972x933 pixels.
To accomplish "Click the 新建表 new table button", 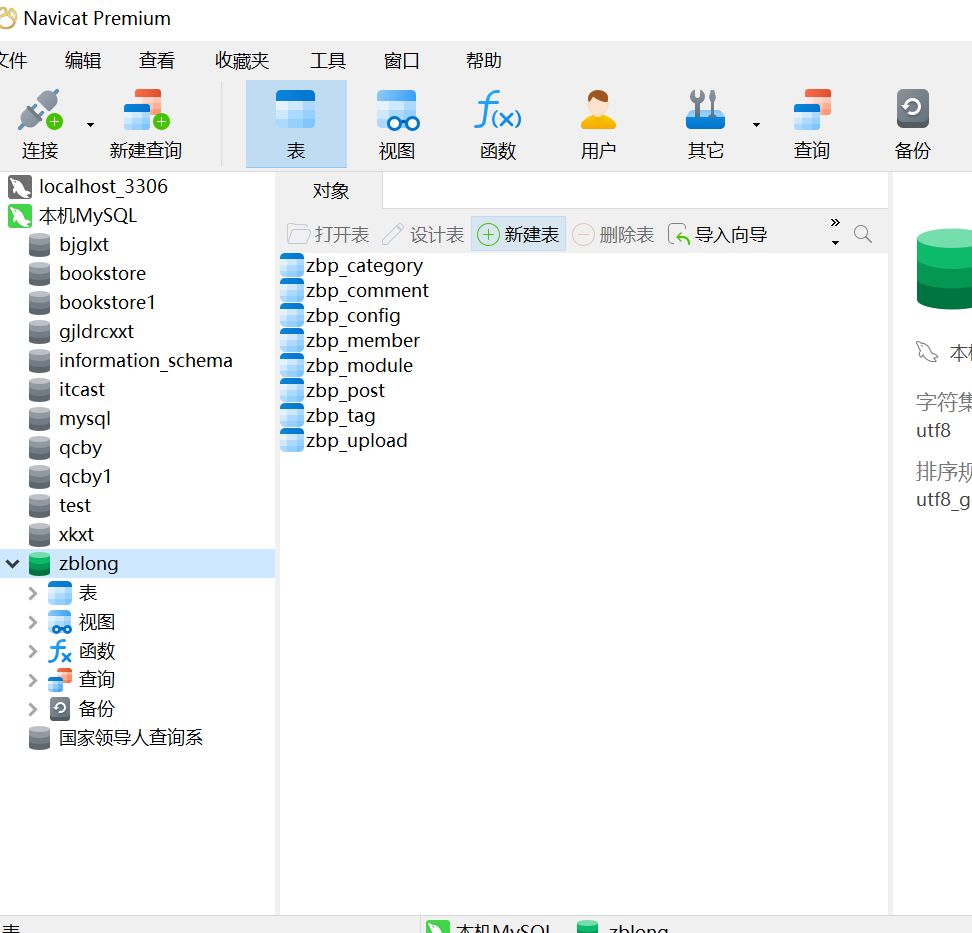I will click(x=518, y=234).
